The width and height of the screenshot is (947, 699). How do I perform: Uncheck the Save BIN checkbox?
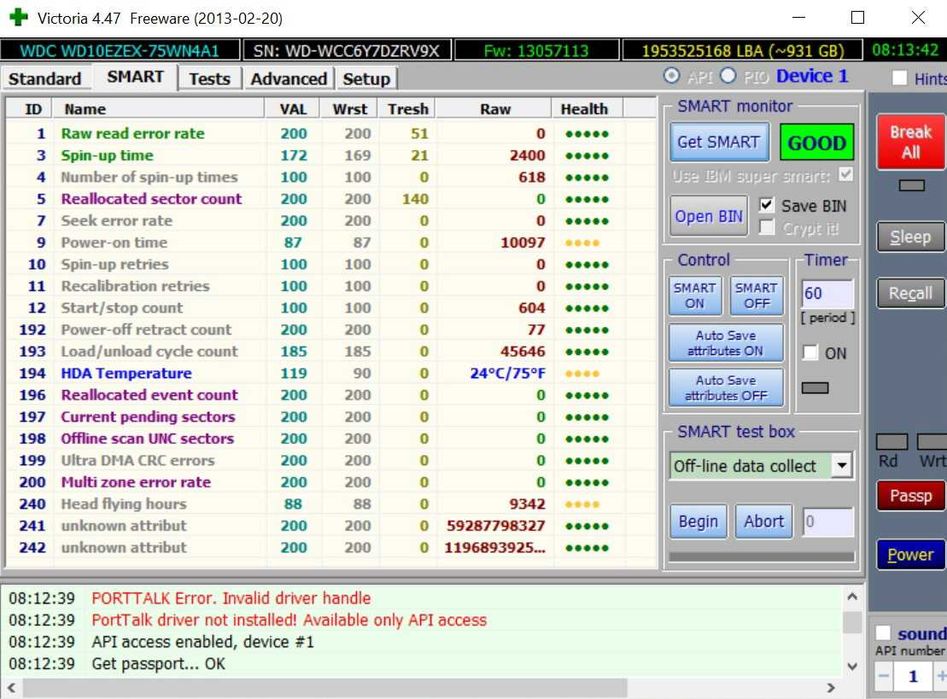[766, 205]
